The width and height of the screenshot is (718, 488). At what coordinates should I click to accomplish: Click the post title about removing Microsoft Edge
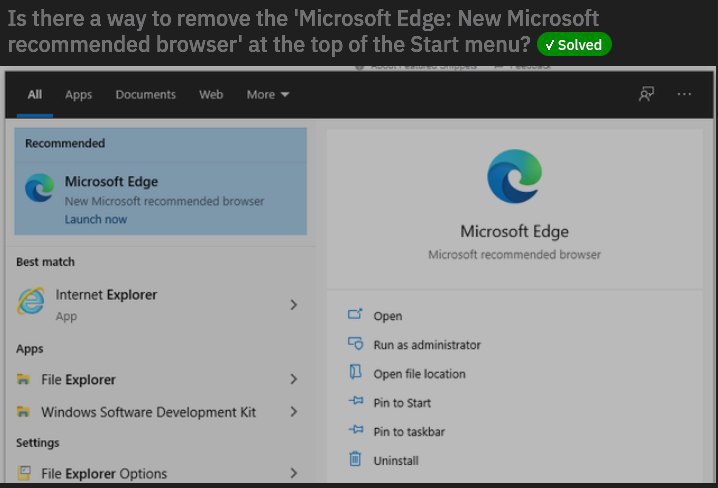(x=304, y=31)
